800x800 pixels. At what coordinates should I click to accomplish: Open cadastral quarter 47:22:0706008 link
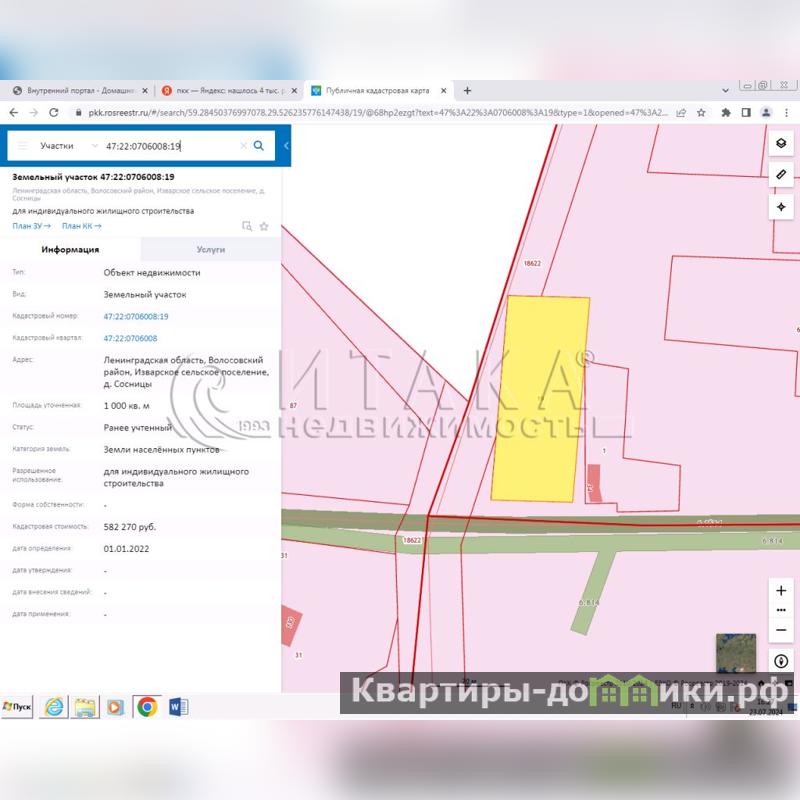130,338
